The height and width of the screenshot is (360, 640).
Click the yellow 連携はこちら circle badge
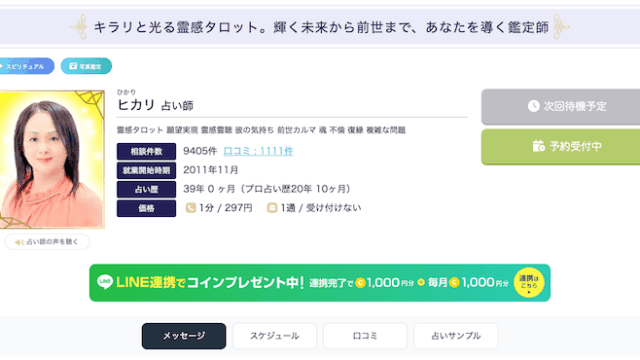click(x=529, y=282)
